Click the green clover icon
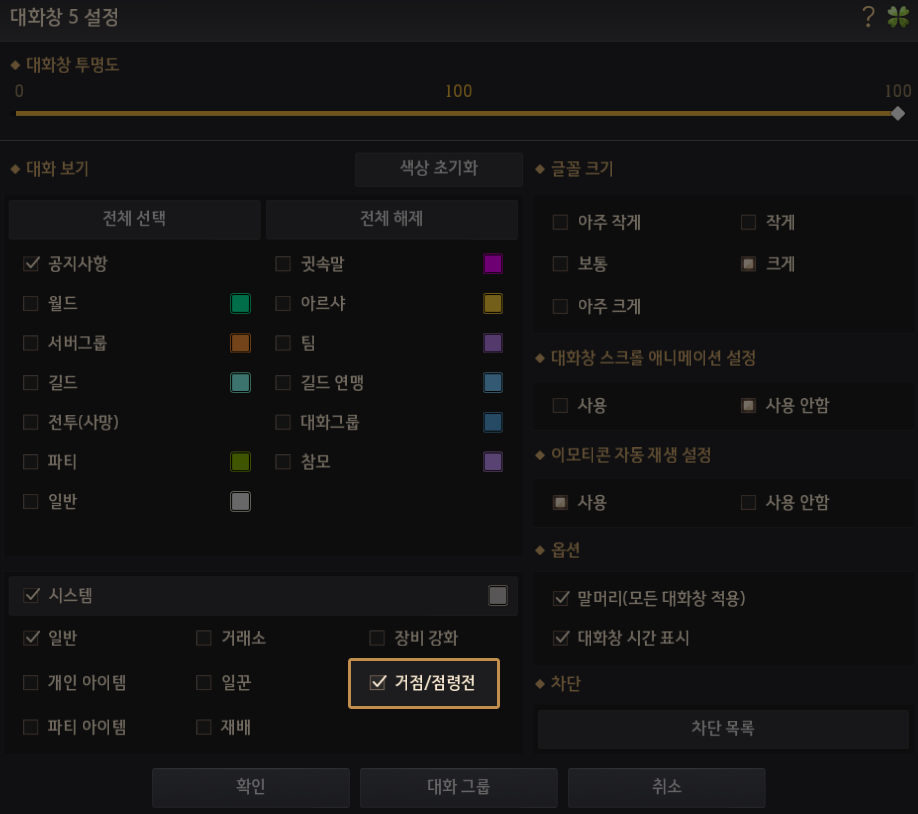The image size is (918, 814). pyautogui.click(x=897, y=16)
